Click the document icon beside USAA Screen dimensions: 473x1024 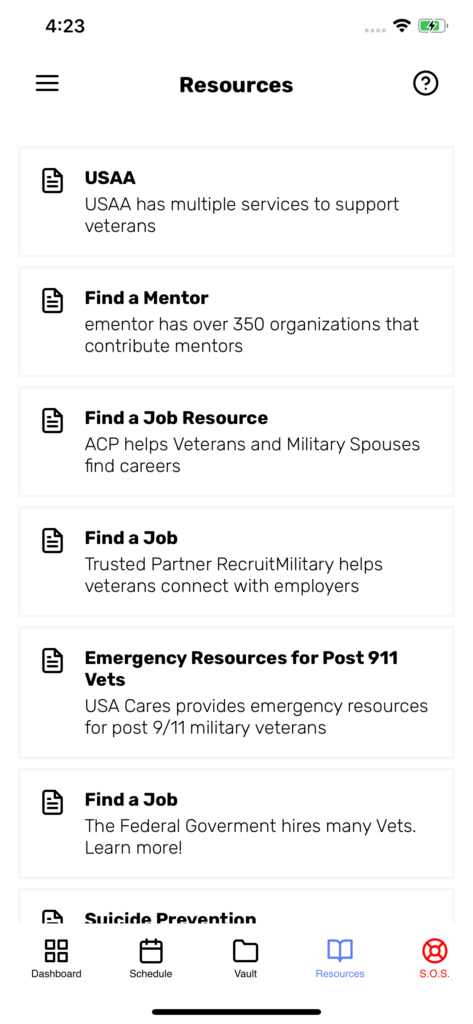coord(53,180)
